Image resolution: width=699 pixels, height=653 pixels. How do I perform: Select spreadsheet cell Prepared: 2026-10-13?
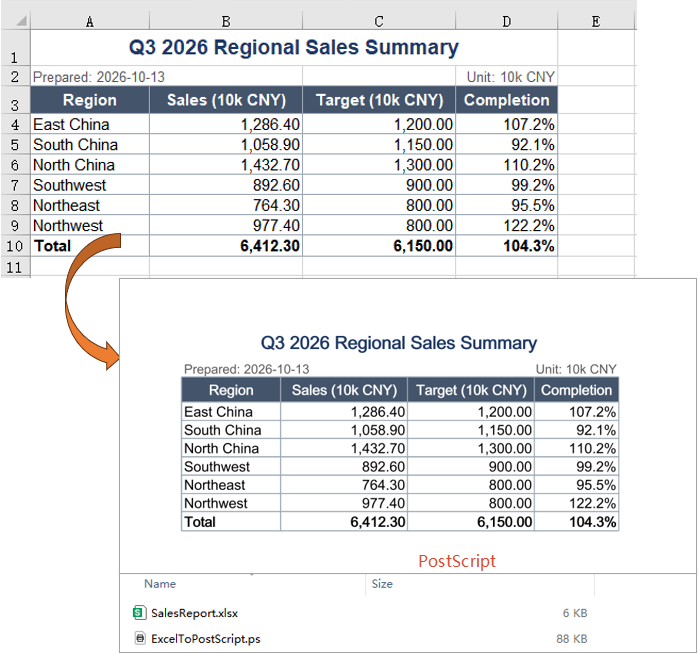tap(99, 77)
